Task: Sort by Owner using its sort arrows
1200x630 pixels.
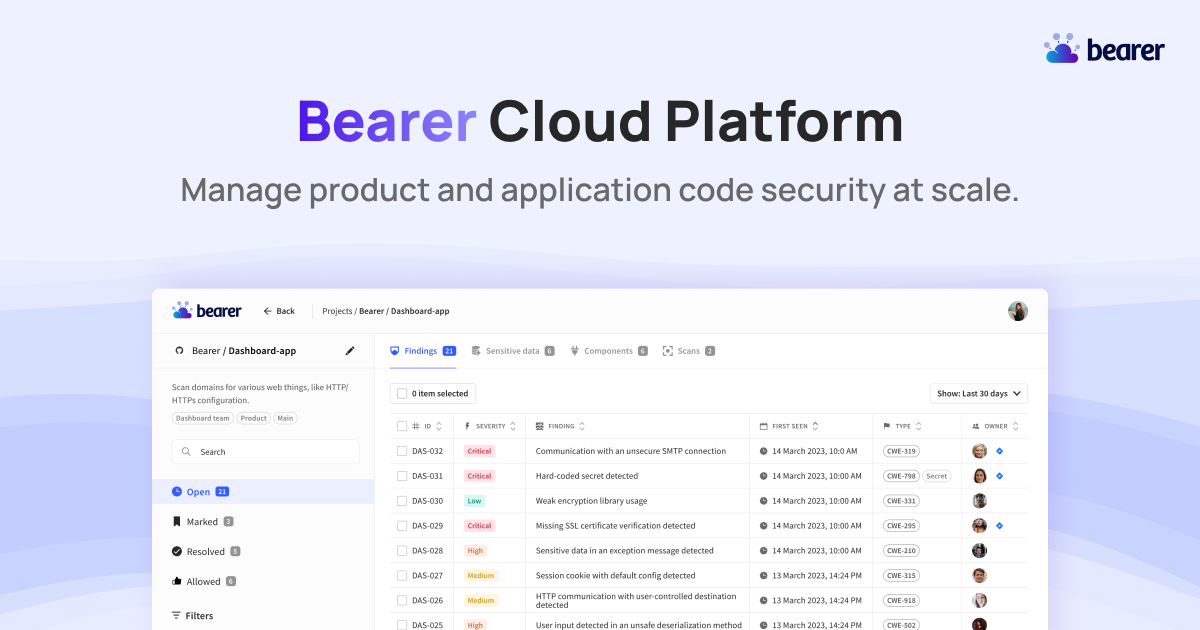Action: (1016, 426)
